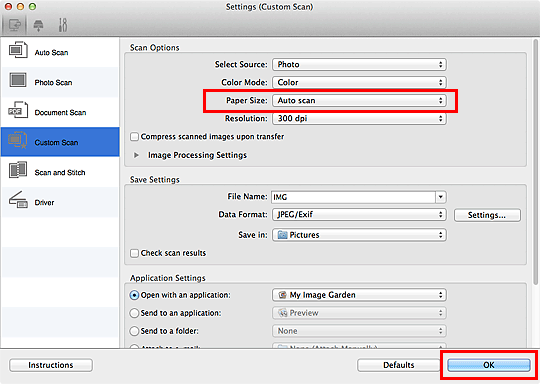Click the yellow minimize window button
This screenshot has width=540, height=384.
[x=20, y=7]
